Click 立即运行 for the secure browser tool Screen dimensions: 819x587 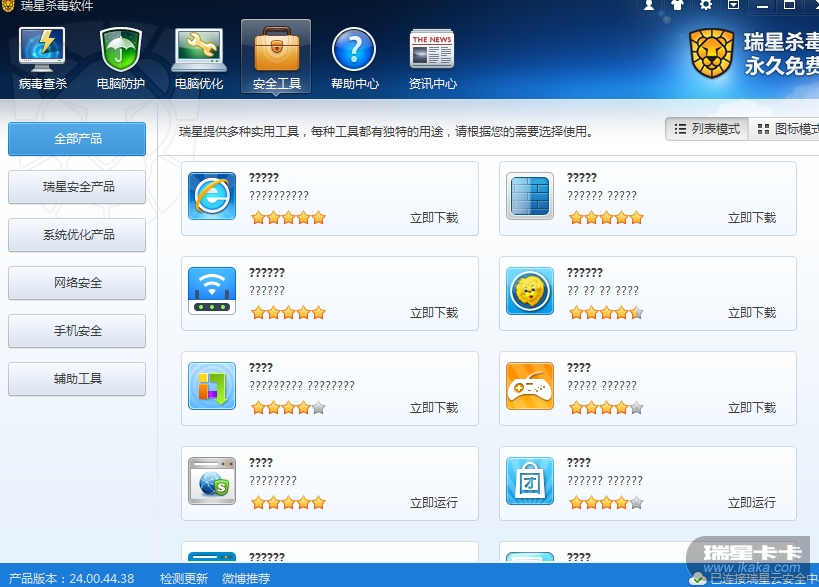click(x=434, y=503)
